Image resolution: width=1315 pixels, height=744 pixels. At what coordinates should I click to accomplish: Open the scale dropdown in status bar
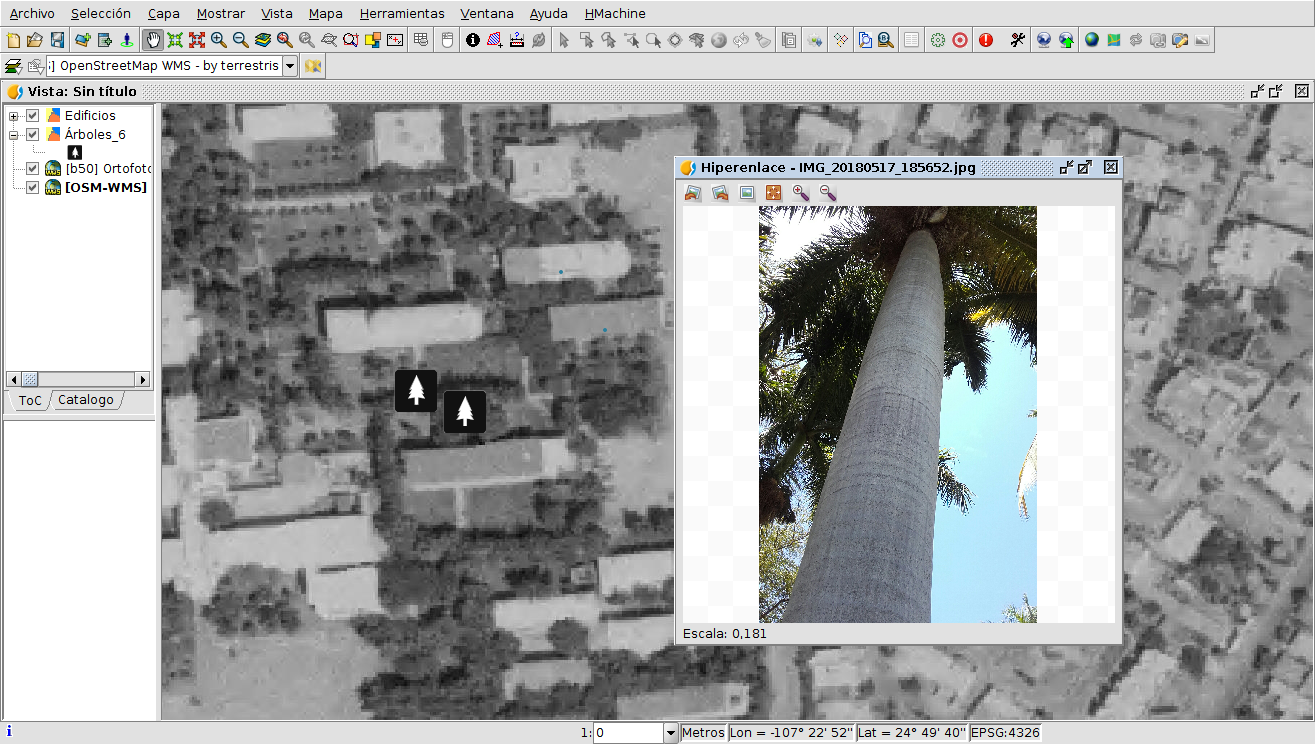[670, 733]
